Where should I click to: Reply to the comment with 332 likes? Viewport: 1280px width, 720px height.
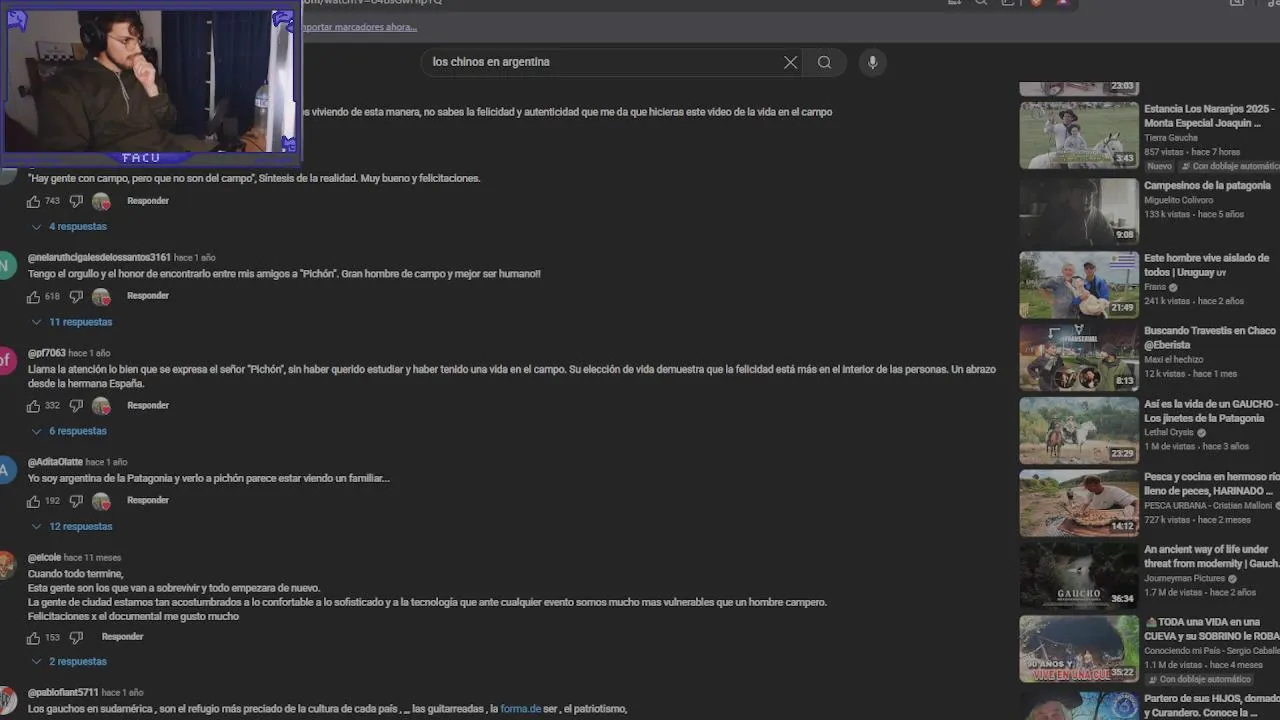click(x=148, y=406)
